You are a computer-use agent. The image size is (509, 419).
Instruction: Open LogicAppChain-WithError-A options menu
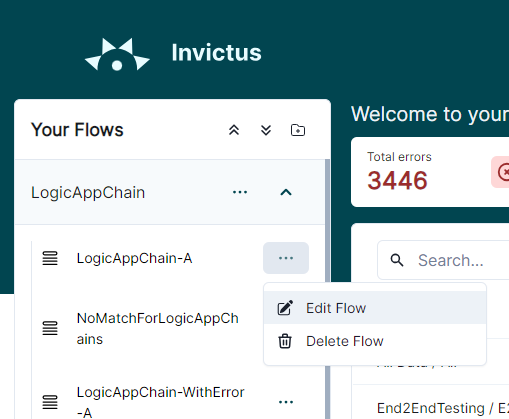[286, 402]
